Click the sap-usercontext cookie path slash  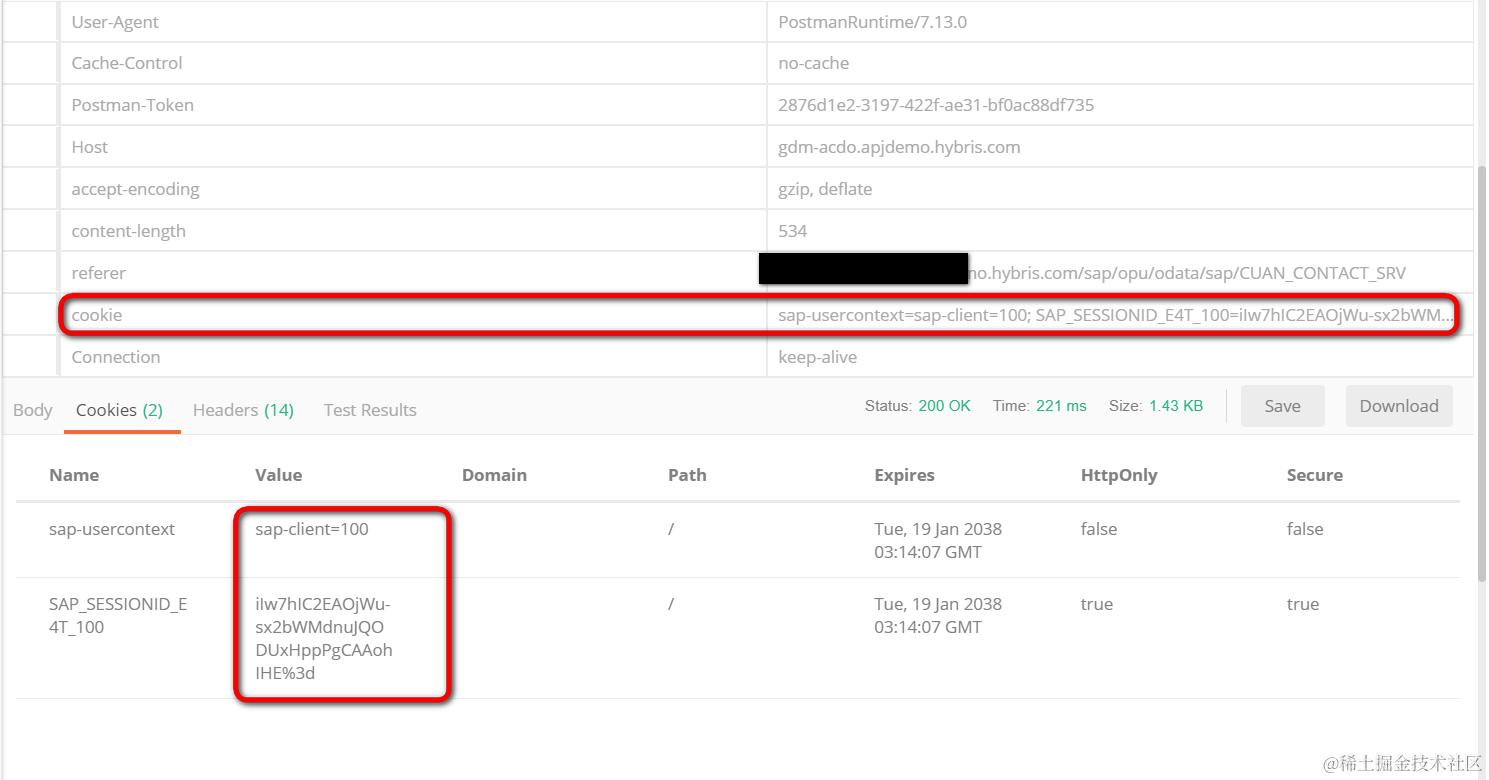coord(671,529)
